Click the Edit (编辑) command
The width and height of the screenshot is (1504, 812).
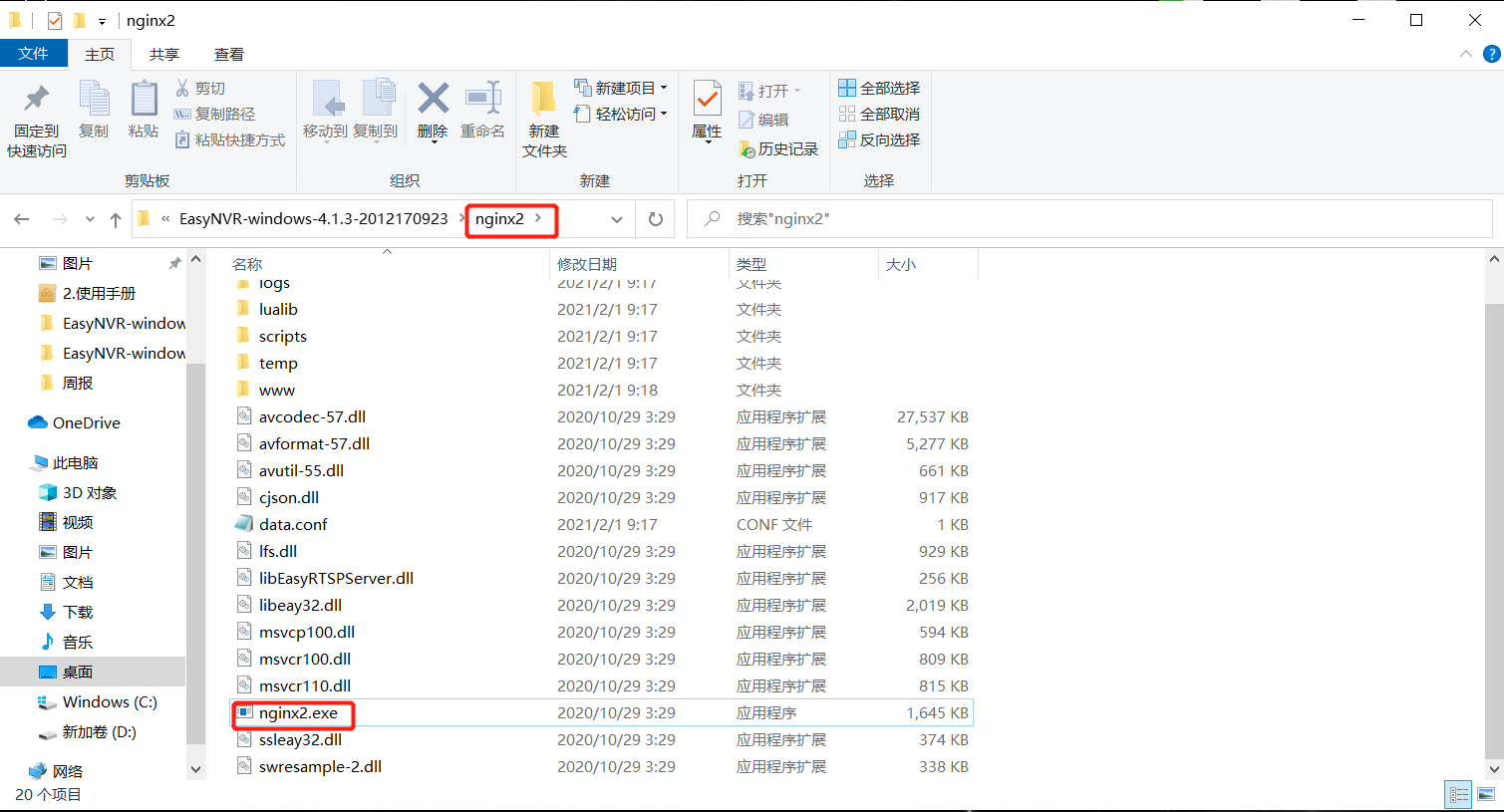click(763, 120)
